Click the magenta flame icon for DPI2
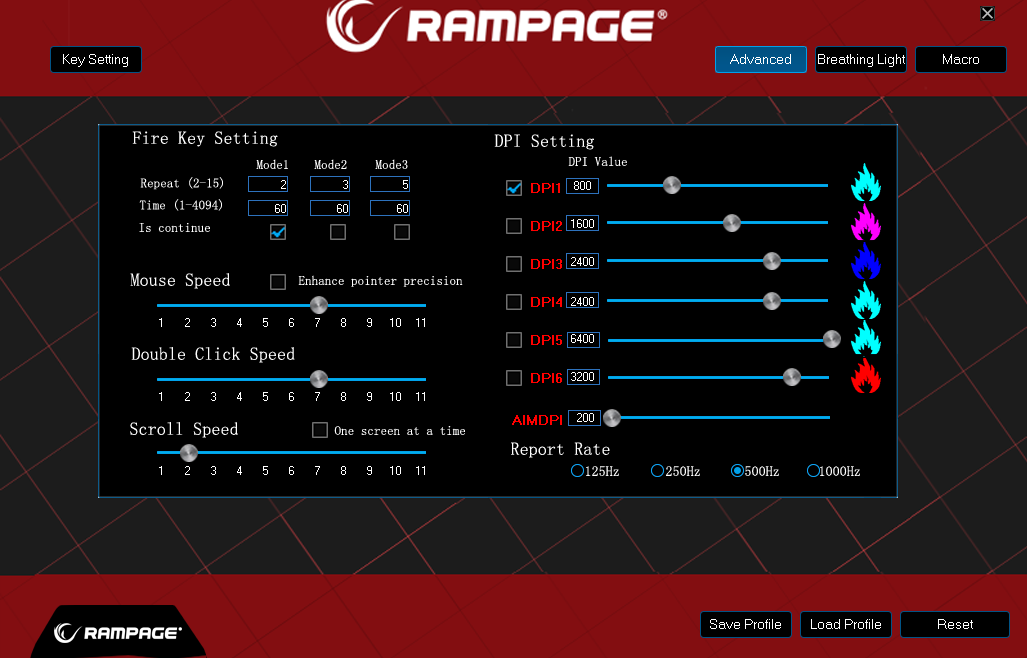This screenshot has width=1027, height=658. point(866,222)
